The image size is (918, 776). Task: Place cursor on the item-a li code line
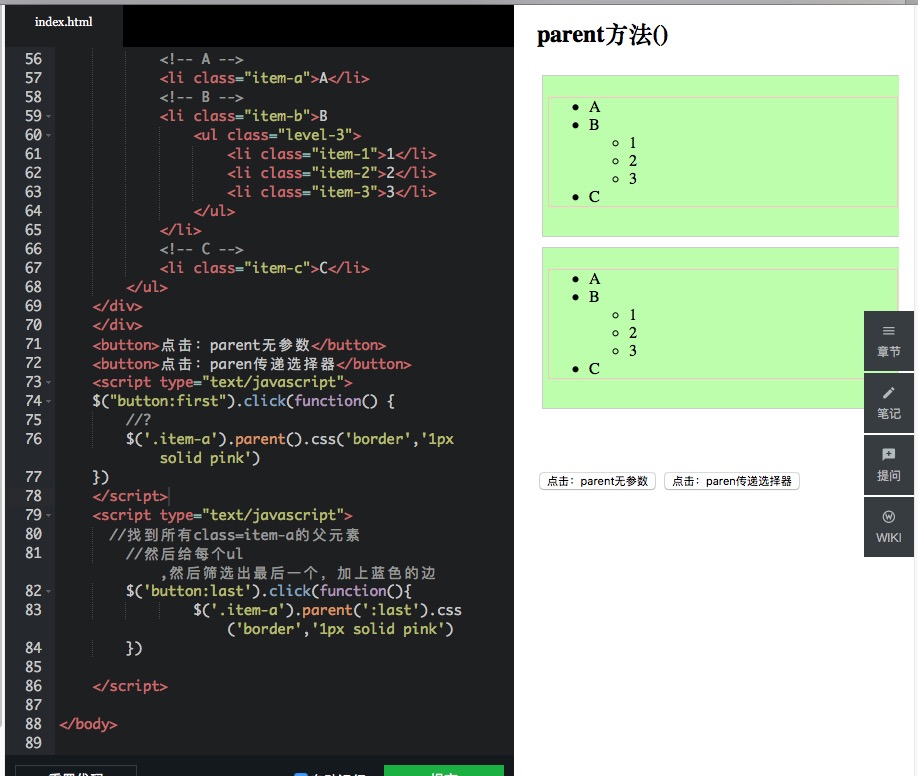pyautogui.click(x=265, y=78)
